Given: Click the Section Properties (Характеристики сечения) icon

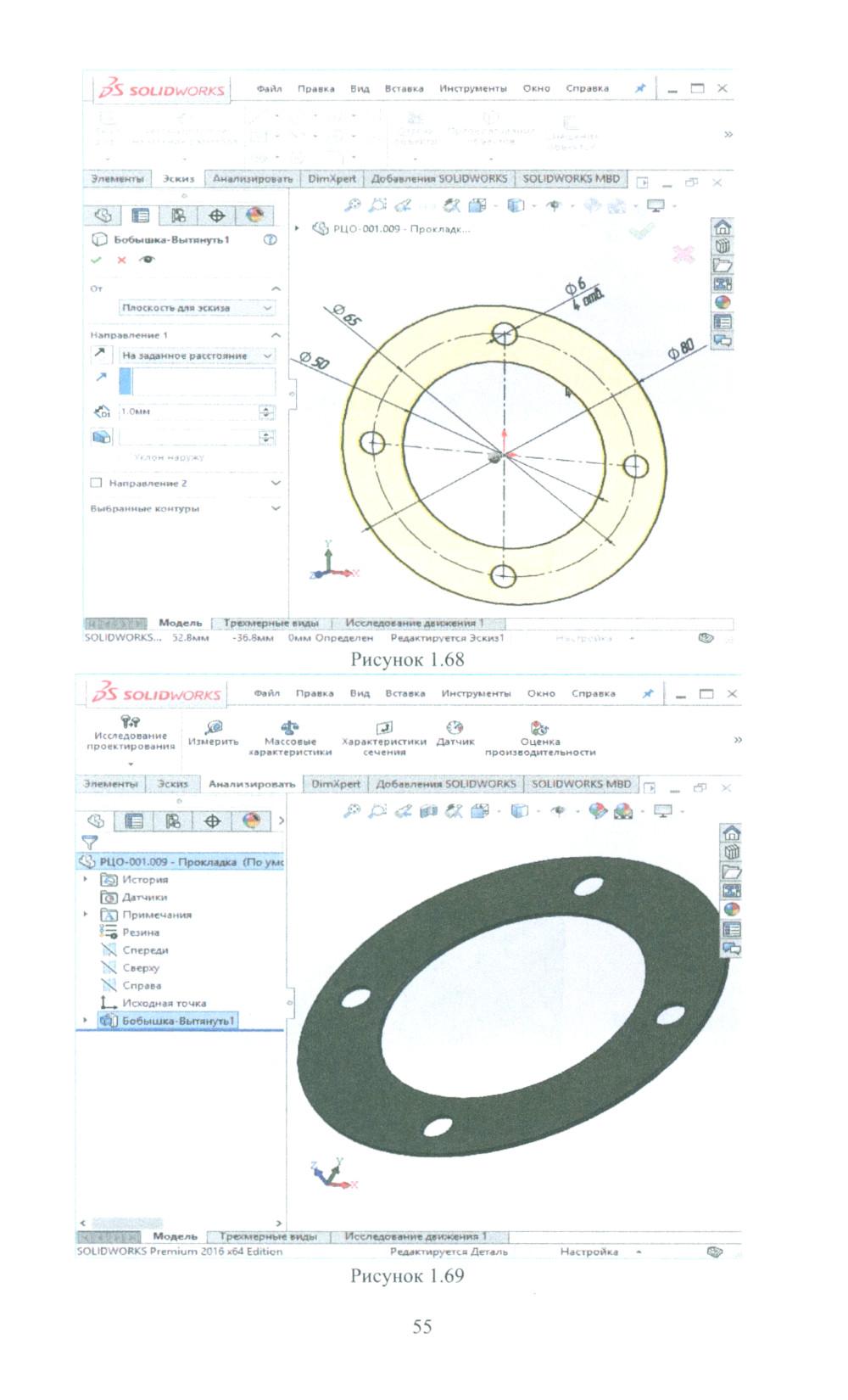Looking at the screenshot, I should pos(384,728).
